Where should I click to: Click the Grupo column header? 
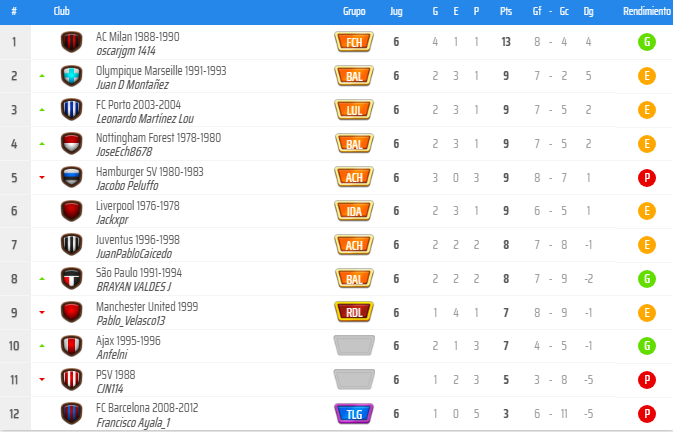[354, 10]
